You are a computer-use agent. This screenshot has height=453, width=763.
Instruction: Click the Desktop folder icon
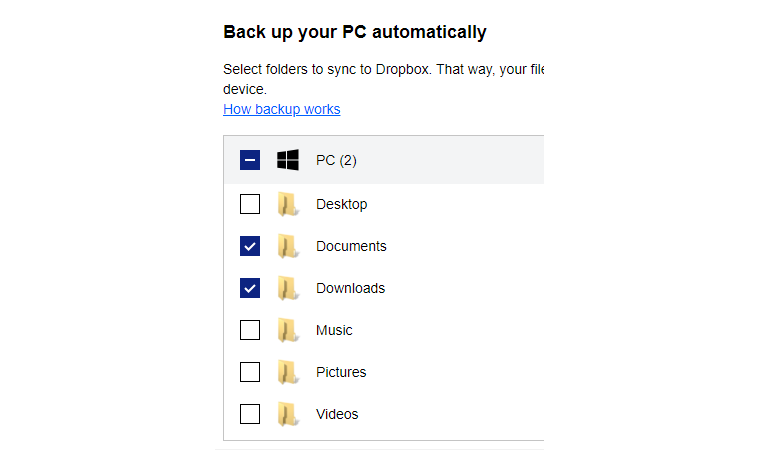tap(288, 204)
